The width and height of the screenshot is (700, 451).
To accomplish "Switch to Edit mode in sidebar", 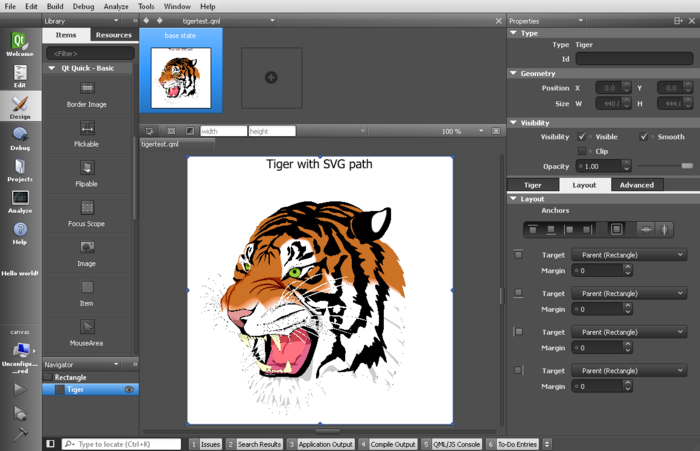I will pos(19,76).
